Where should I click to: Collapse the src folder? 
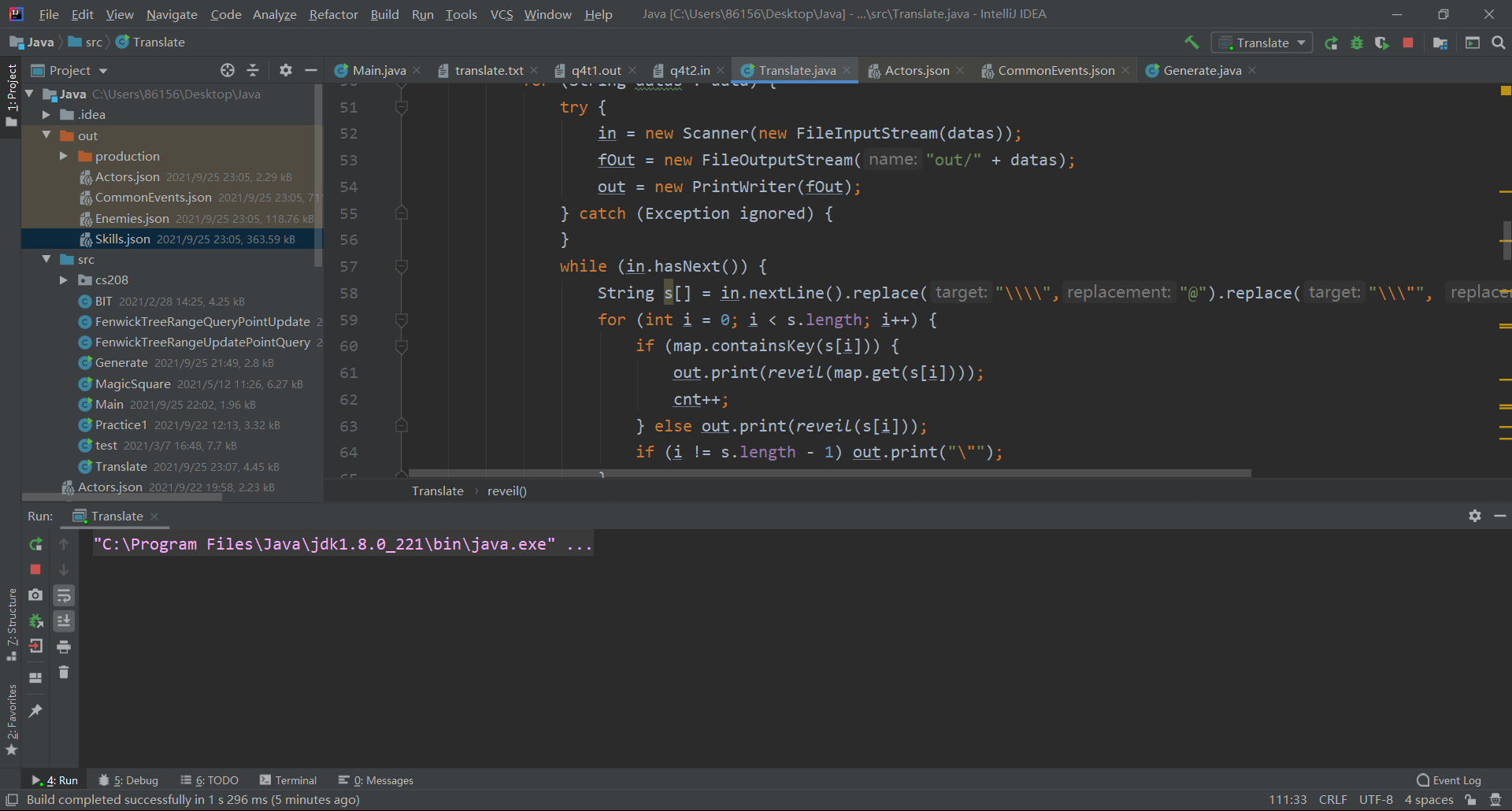(46, 259)
